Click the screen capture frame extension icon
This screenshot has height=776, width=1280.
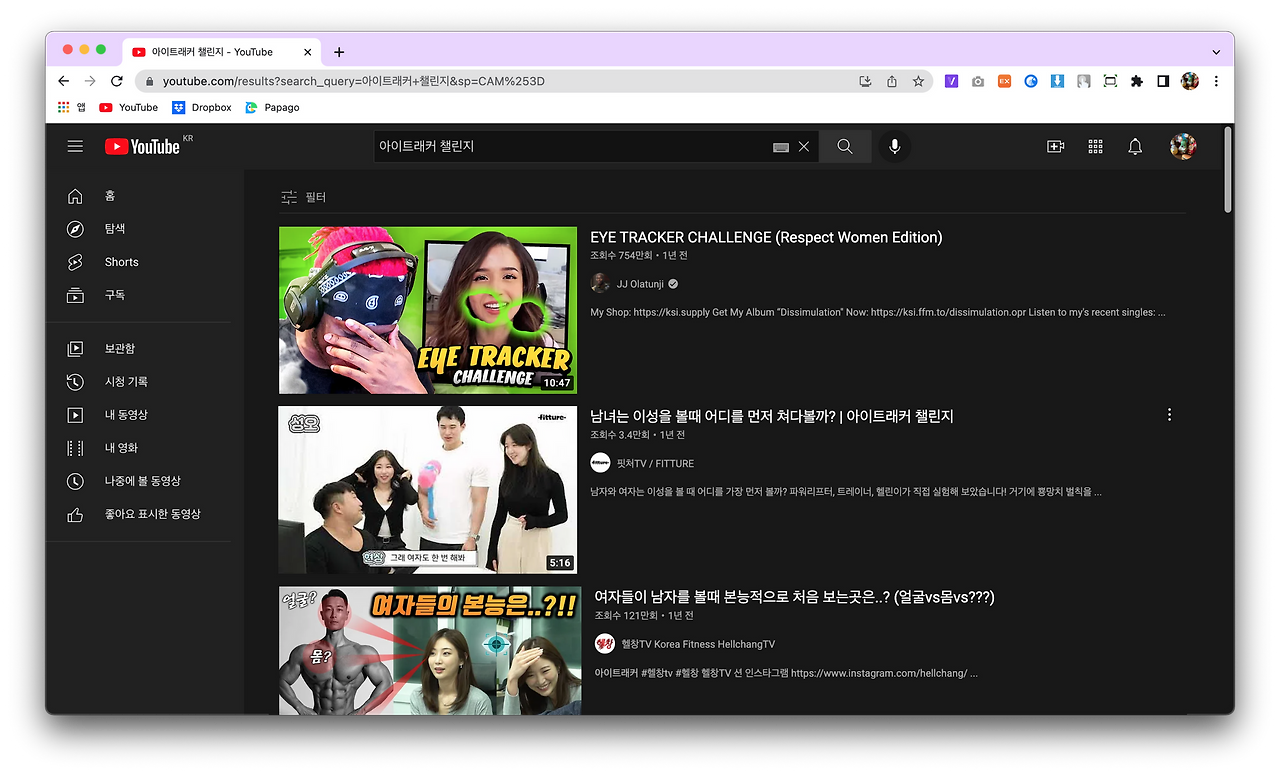1110,81
